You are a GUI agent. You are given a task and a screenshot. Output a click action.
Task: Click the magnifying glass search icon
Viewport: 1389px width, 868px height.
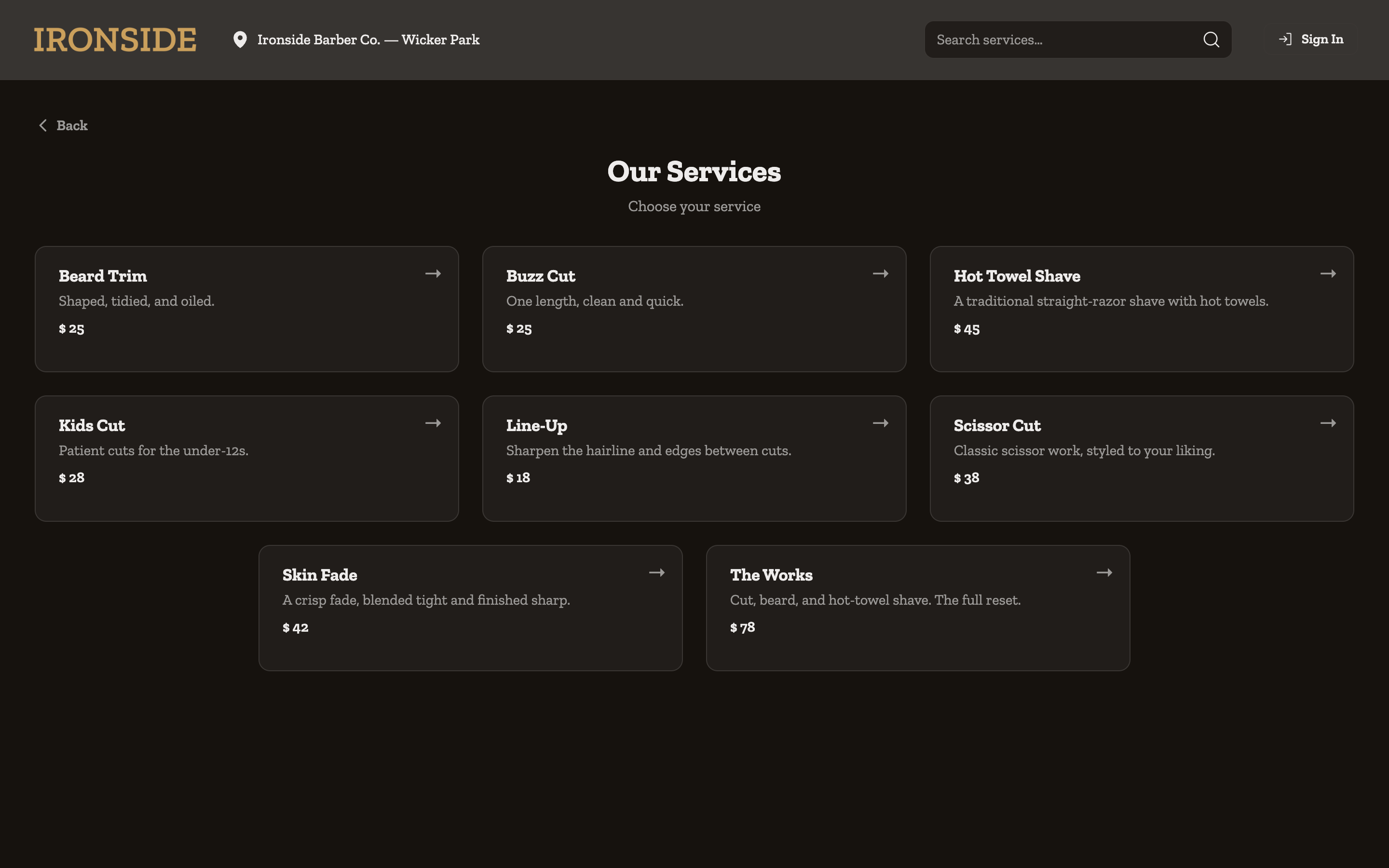click(1211, 40)
